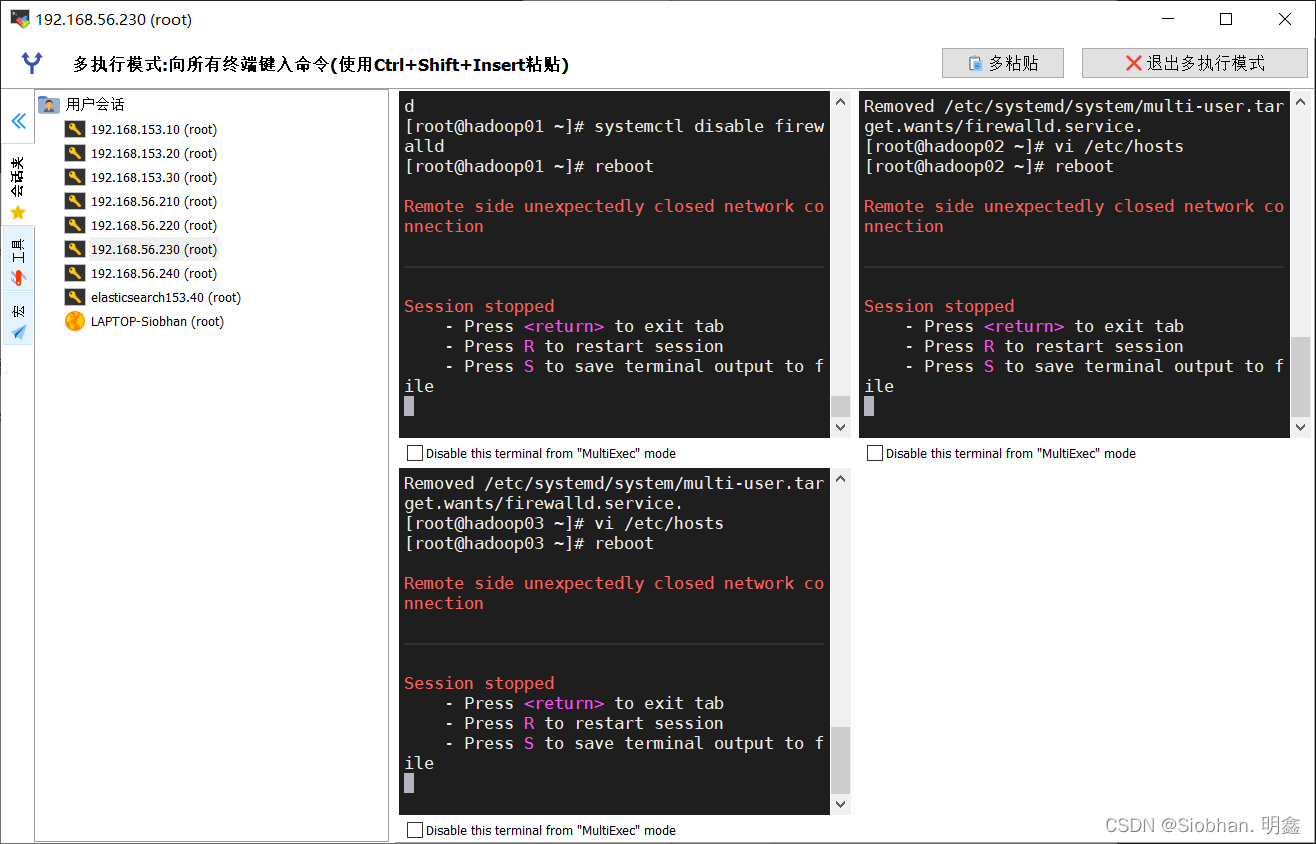Select session 192.168.56.240 (root) in the list
The image size is (1316, 844).
(153, 273)
